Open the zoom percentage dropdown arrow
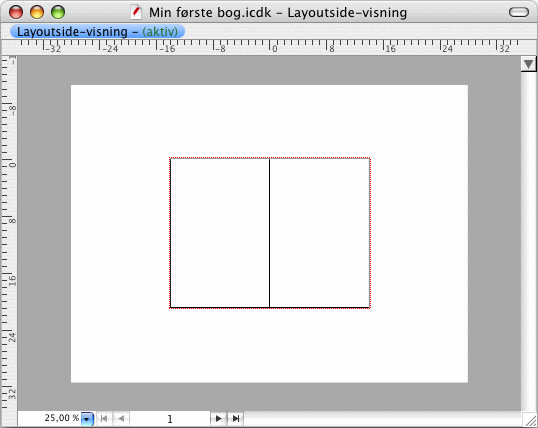 point(87,419)
